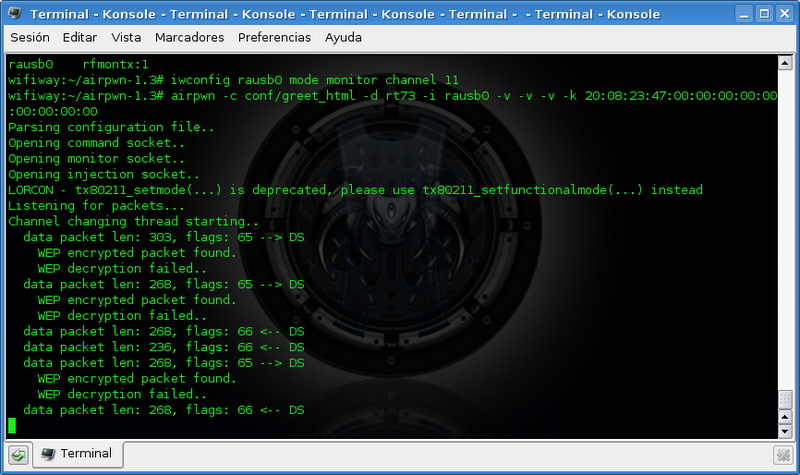Select the Terminal session tab
800x475 pixels.
click(x=78, y=454)
